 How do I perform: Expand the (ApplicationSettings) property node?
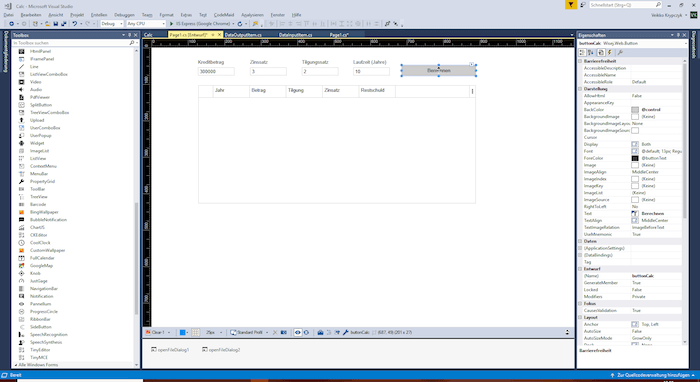coord(581,248)
